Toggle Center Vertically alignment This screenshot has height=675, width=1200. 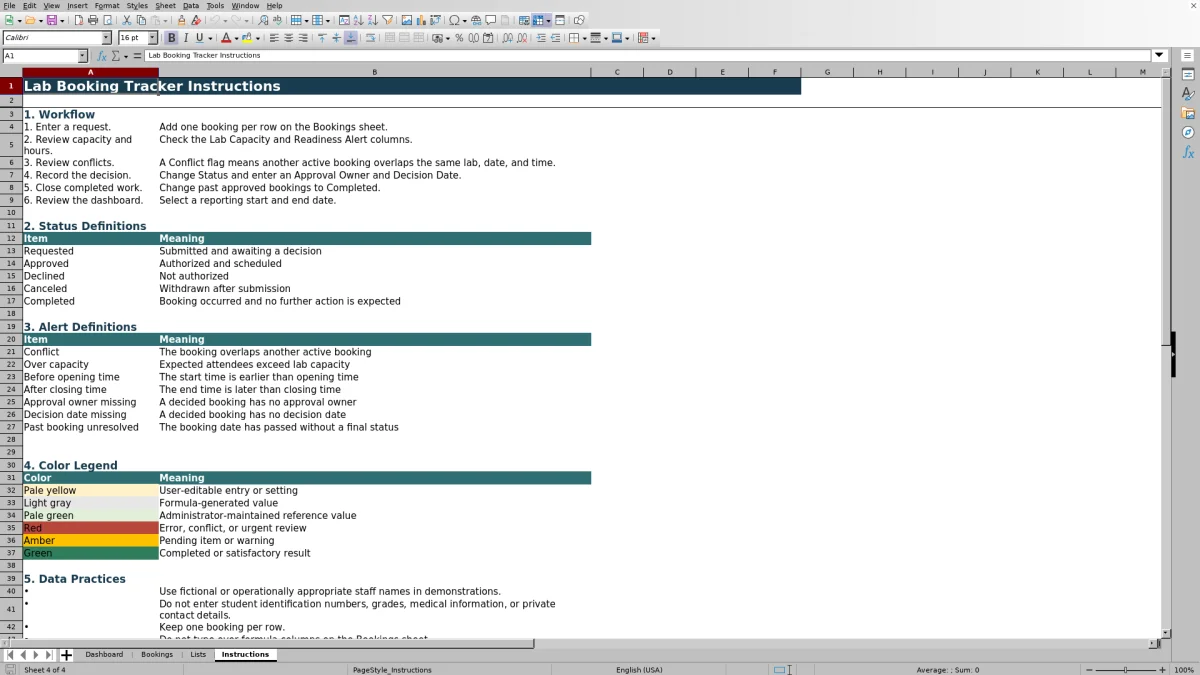point(336,38)
